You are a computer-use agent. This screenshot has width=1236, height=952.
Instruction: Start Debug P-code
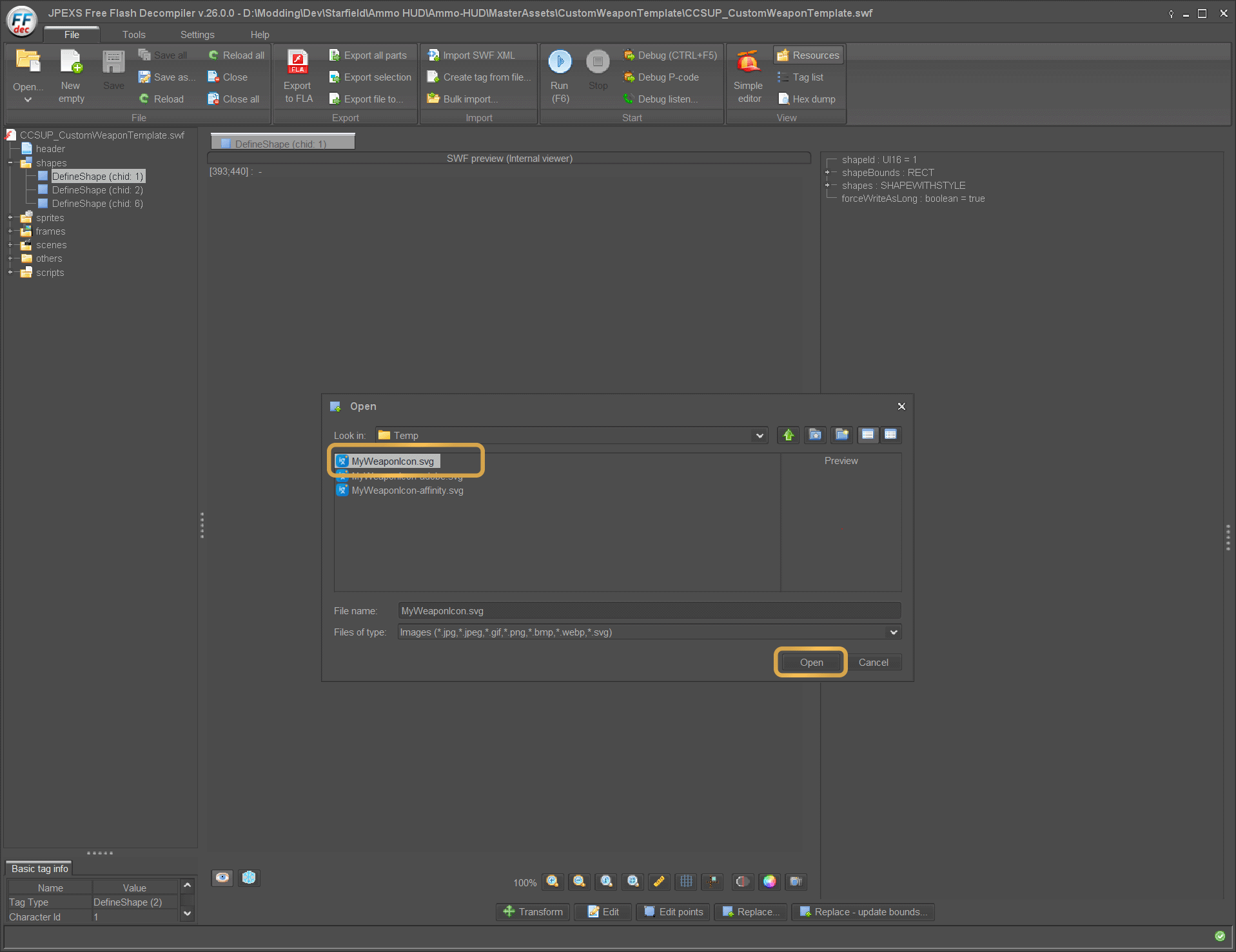click(662, 77)
